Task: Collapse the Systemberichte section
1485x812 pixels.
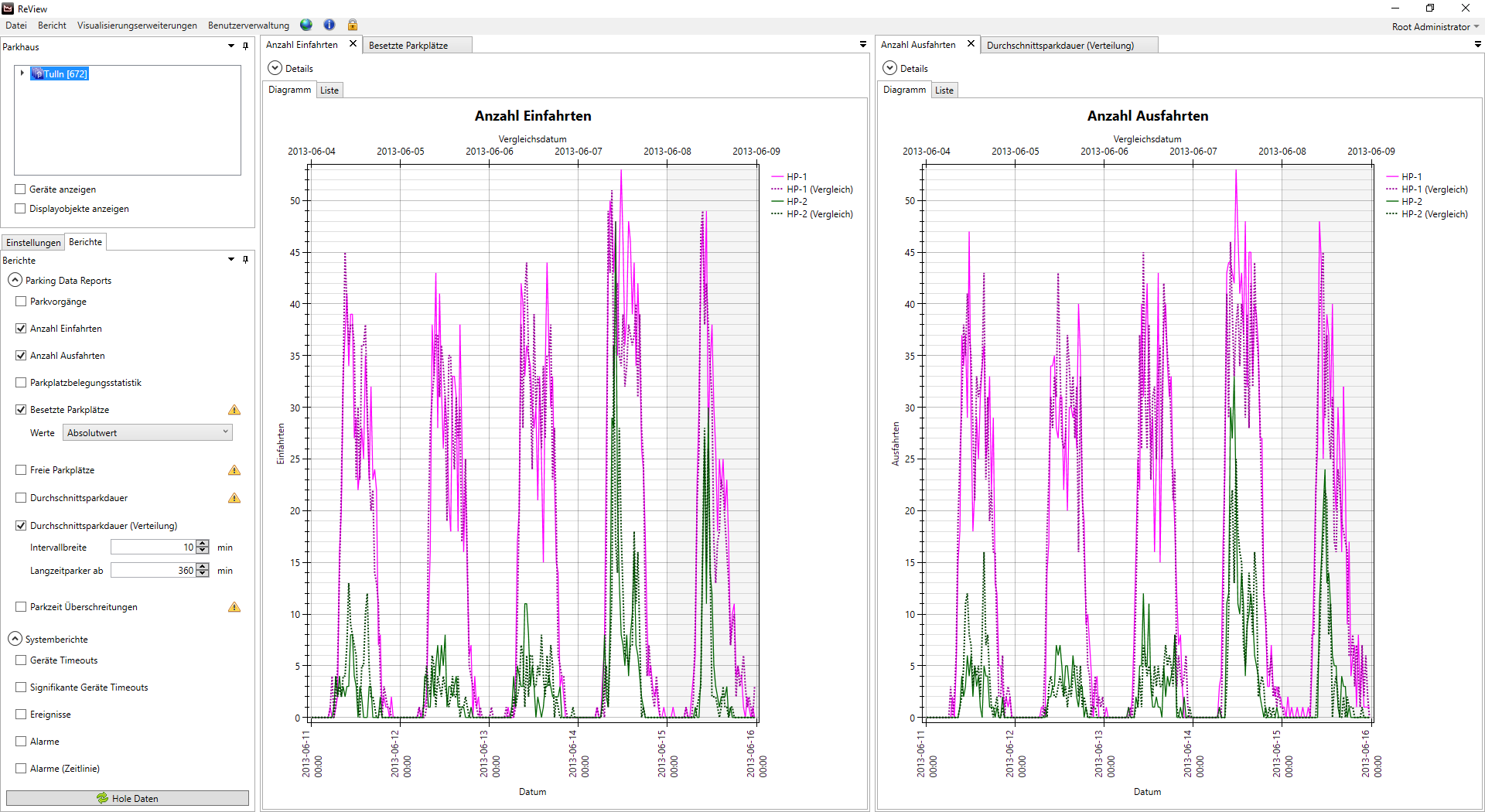Action: click(15, 639)
